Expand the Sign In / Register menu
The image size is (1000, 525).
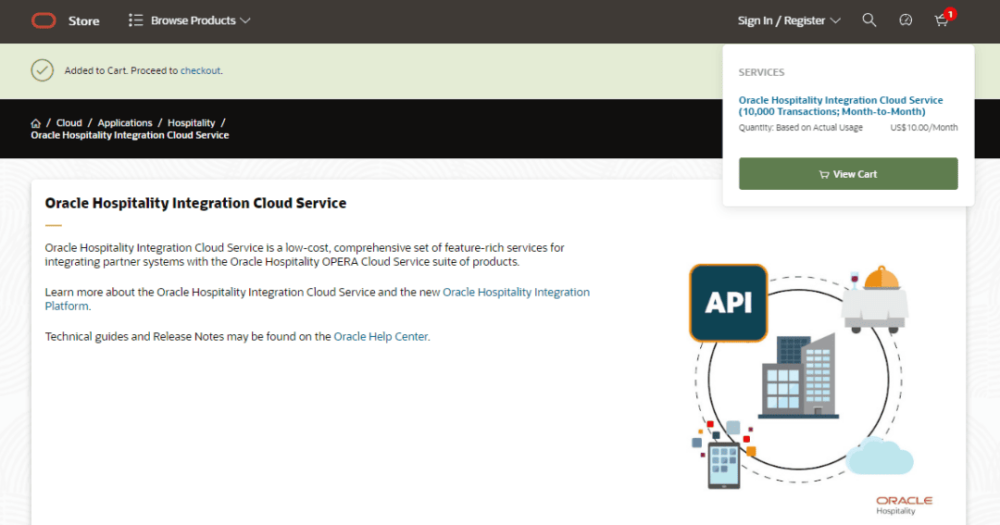[x=789, y=20]
